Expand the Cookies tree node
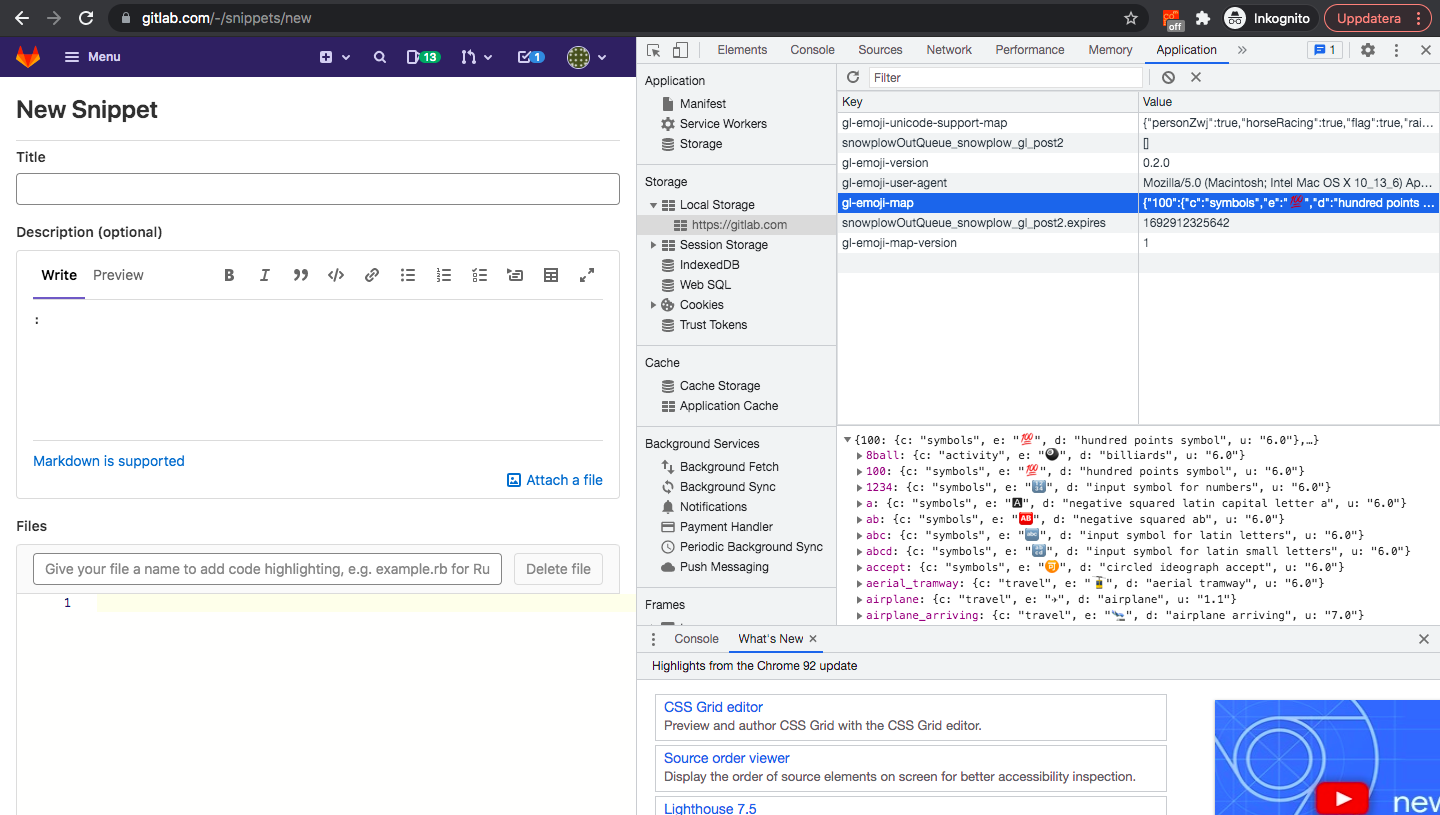This screenshot has height=815, width=1440. pyautogui.click(x=654, y=305)
